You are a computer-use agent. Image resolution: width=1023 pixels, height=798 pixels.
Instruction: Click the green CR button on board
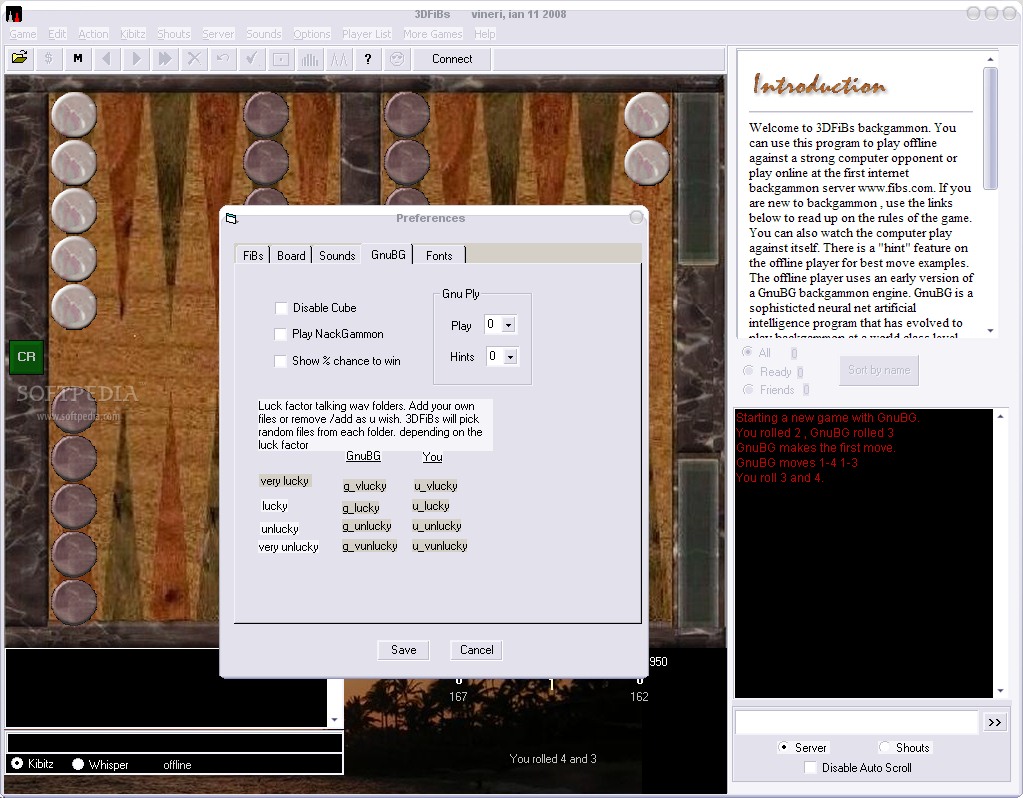click(x=27, y=357)
